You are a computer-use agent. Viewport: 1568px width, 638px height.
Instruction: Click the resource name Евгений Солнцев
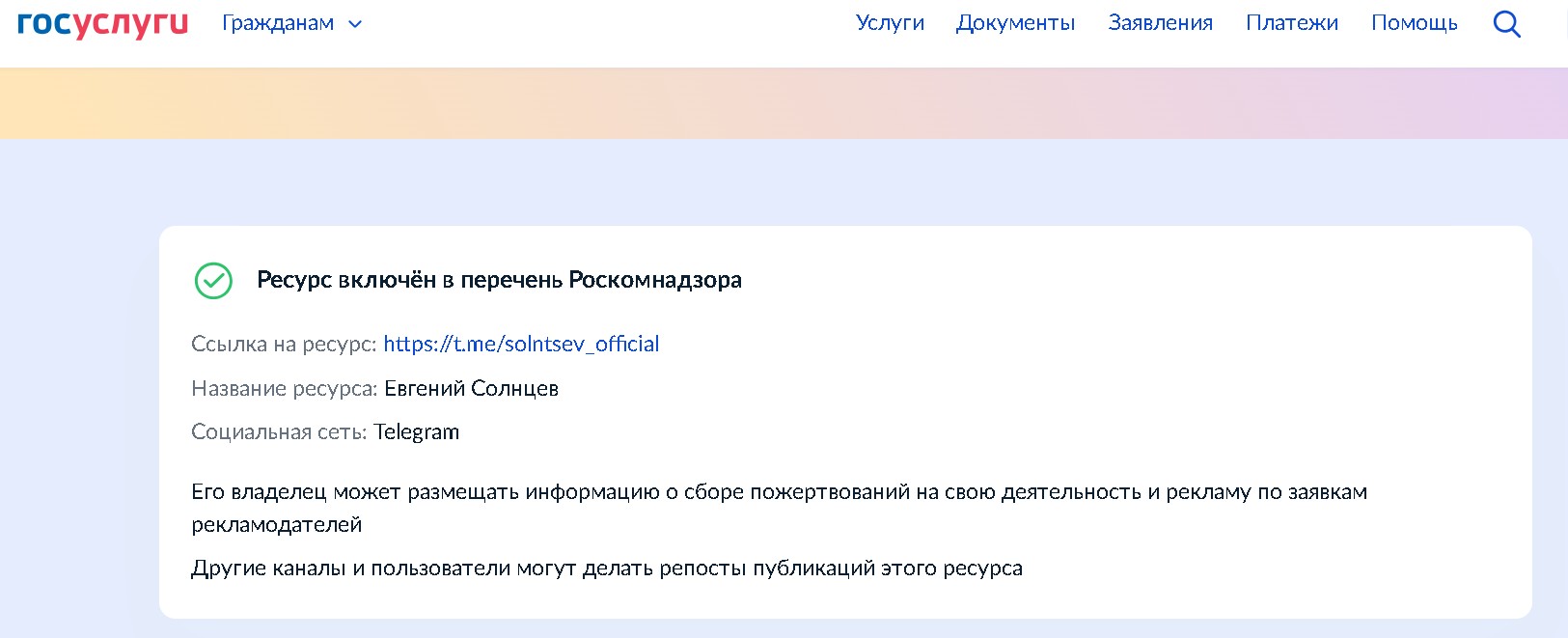[x=471, y=388]
